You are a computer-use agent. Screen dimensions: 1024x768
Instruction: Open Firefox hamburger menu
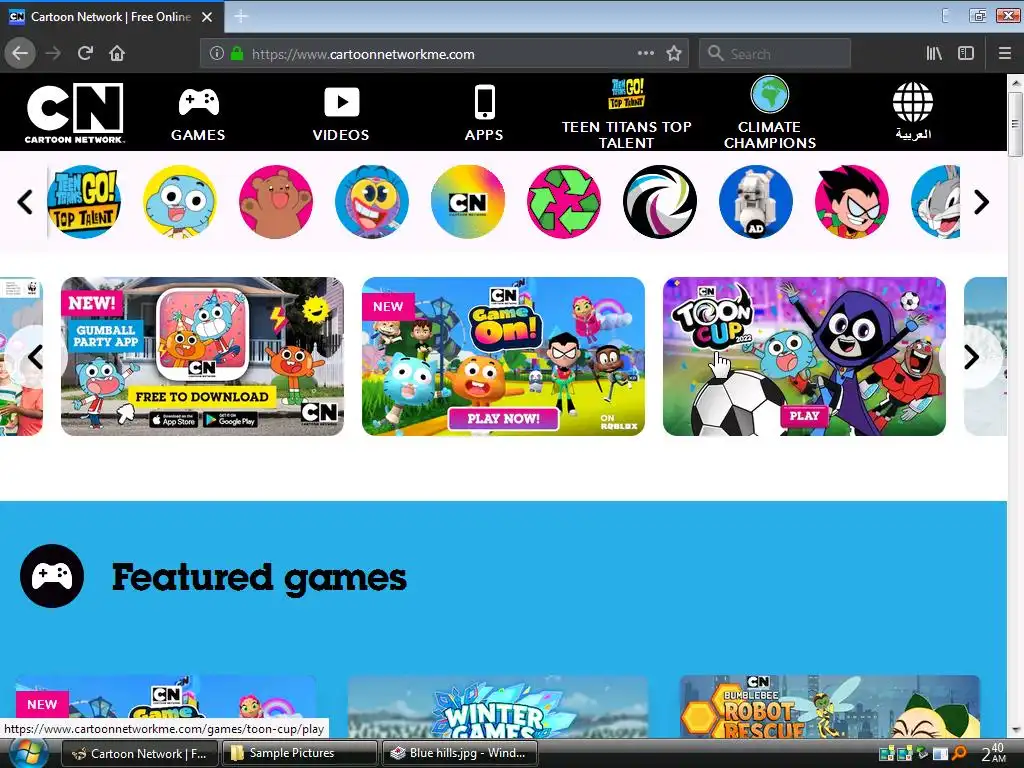pos(1005,54)
